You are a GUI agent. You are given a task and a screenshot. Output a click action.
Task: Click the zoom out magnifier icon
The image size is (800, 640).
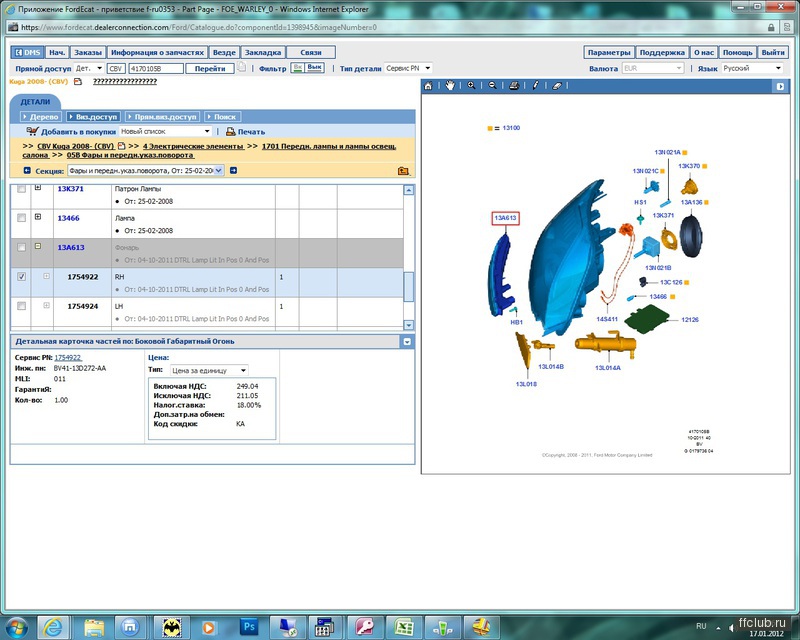[492, 86]
